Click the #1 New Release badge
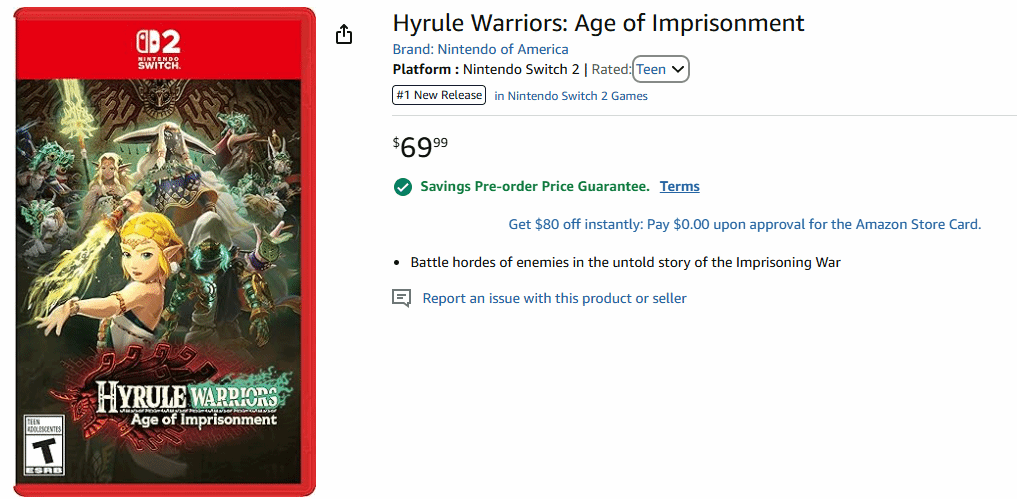 coord(439,96)
